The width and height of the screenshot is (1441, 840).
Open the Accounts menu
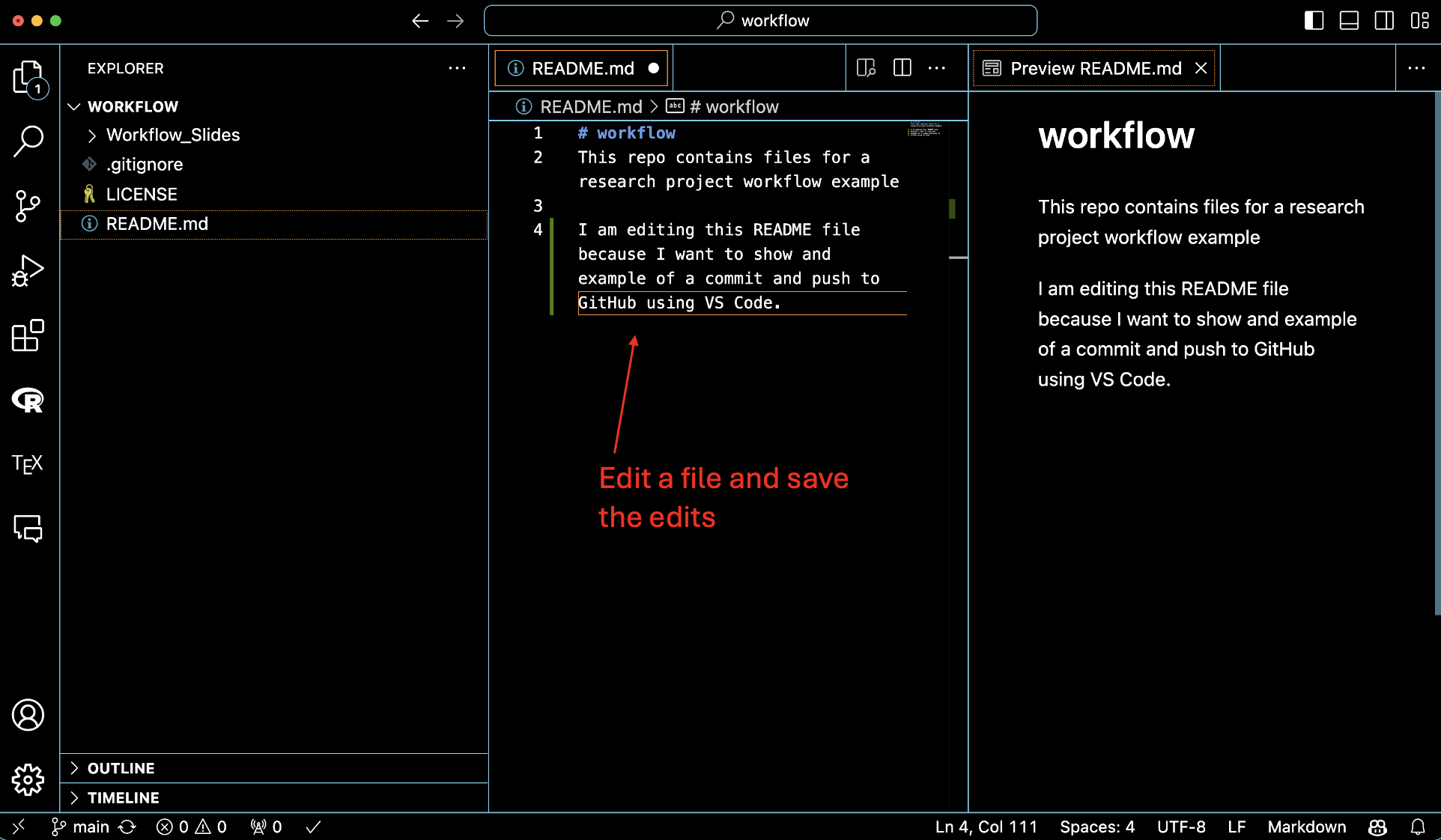click(28, 715)
